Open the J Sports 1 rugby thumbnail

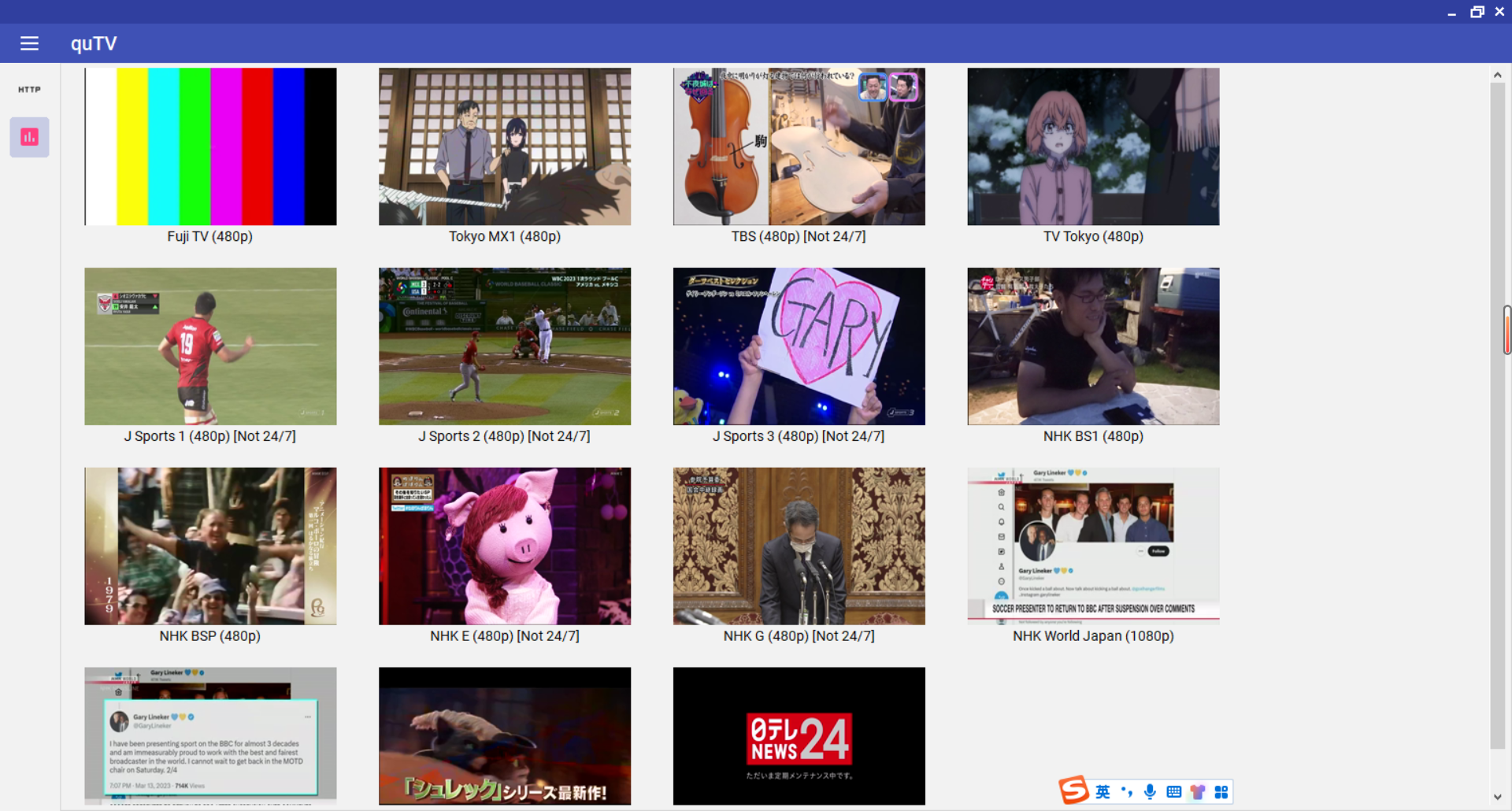pyautogui.click(x=210, y=346)
